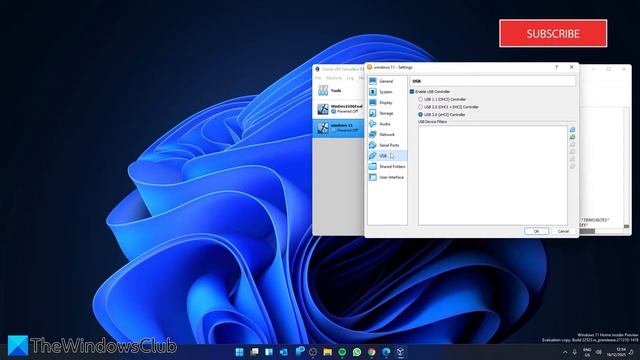Open the Shared Folders settings category
The width and height of the screenshot is (640, 360).
pos(387,167)
